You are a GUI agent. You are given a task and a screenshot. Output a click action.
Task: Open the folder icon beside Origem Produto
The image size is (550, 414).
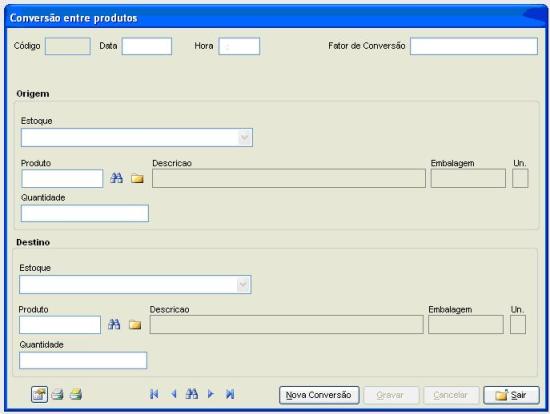(x=137, y=179)
